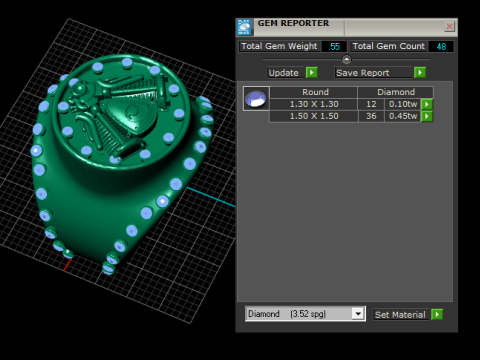Click the green arrow next to Update
This screenshot has height=360, width=480.
312,72
